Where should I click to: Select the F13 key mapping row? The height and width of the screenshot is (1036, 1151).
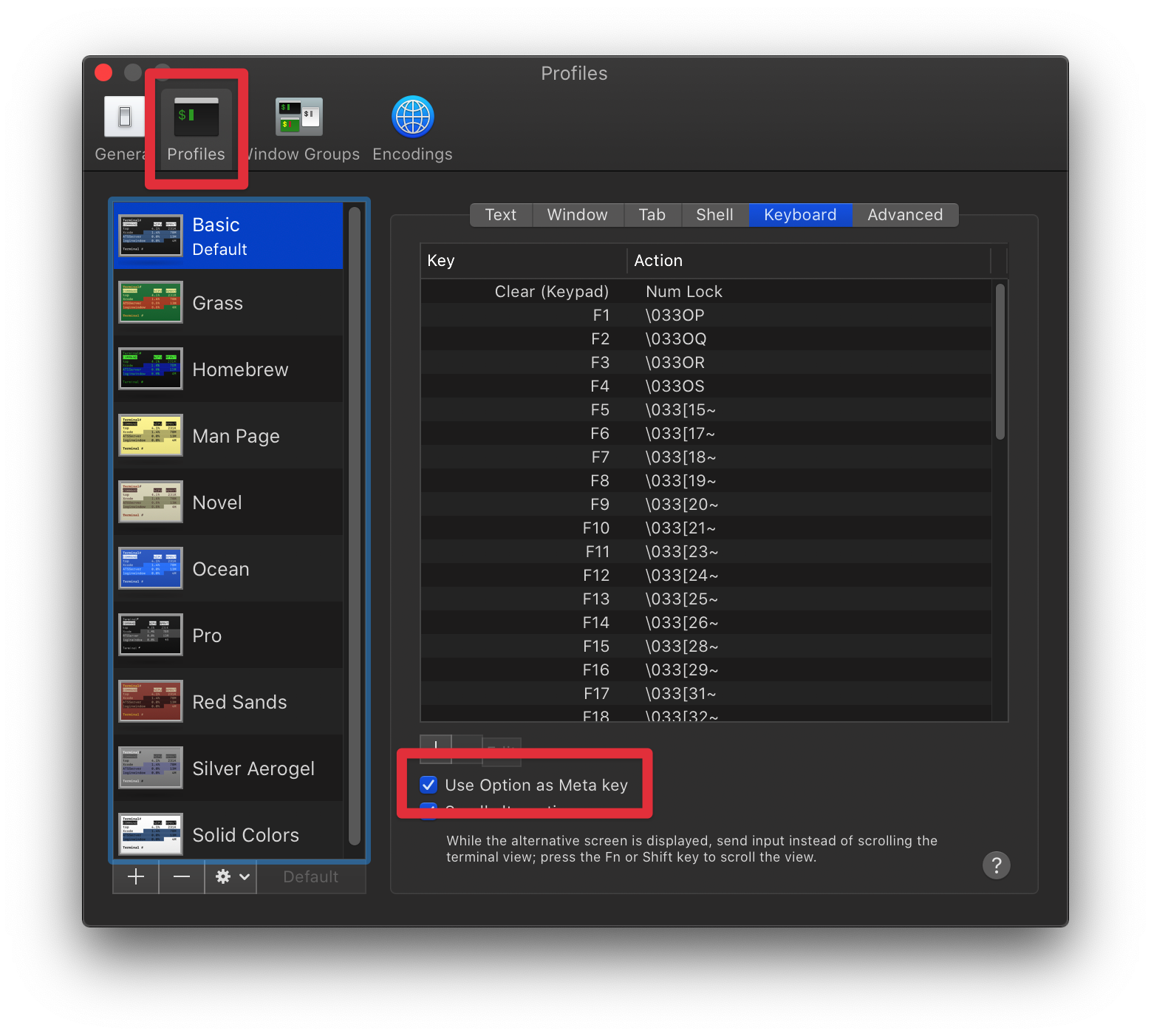coord(706,599)
